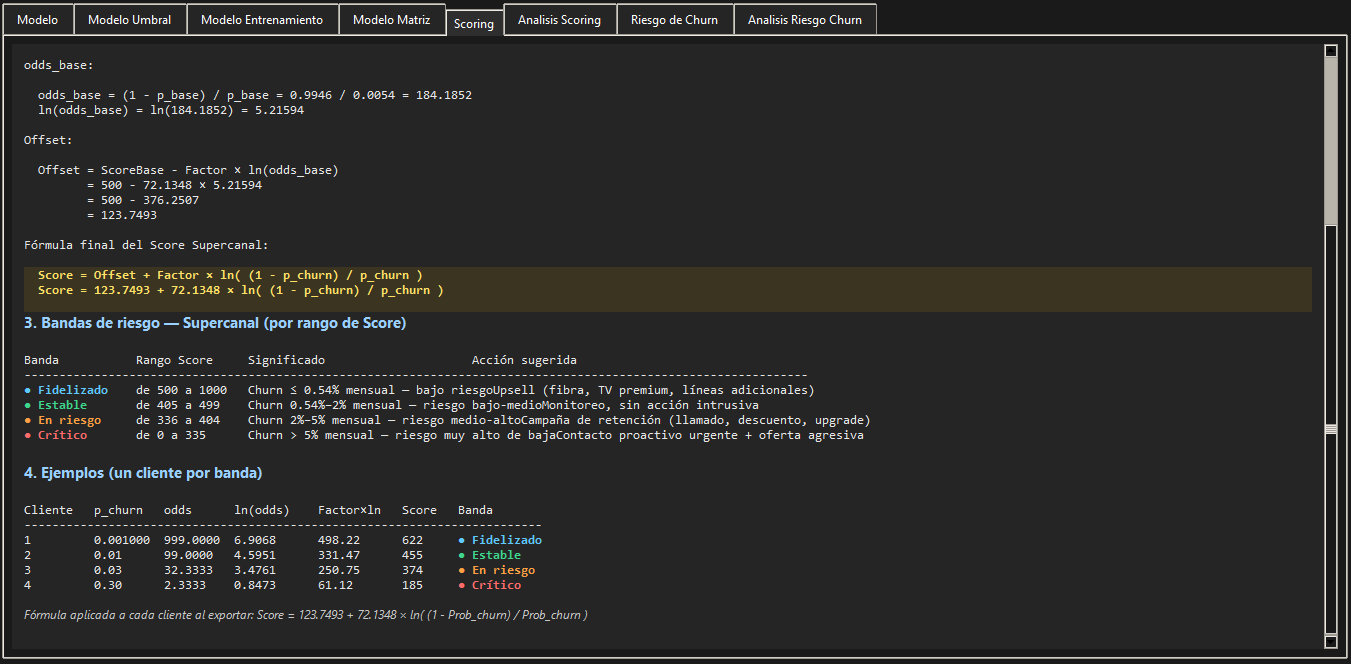Click the score value "455"
The image size is (1351, 664).
pos(412,555)
